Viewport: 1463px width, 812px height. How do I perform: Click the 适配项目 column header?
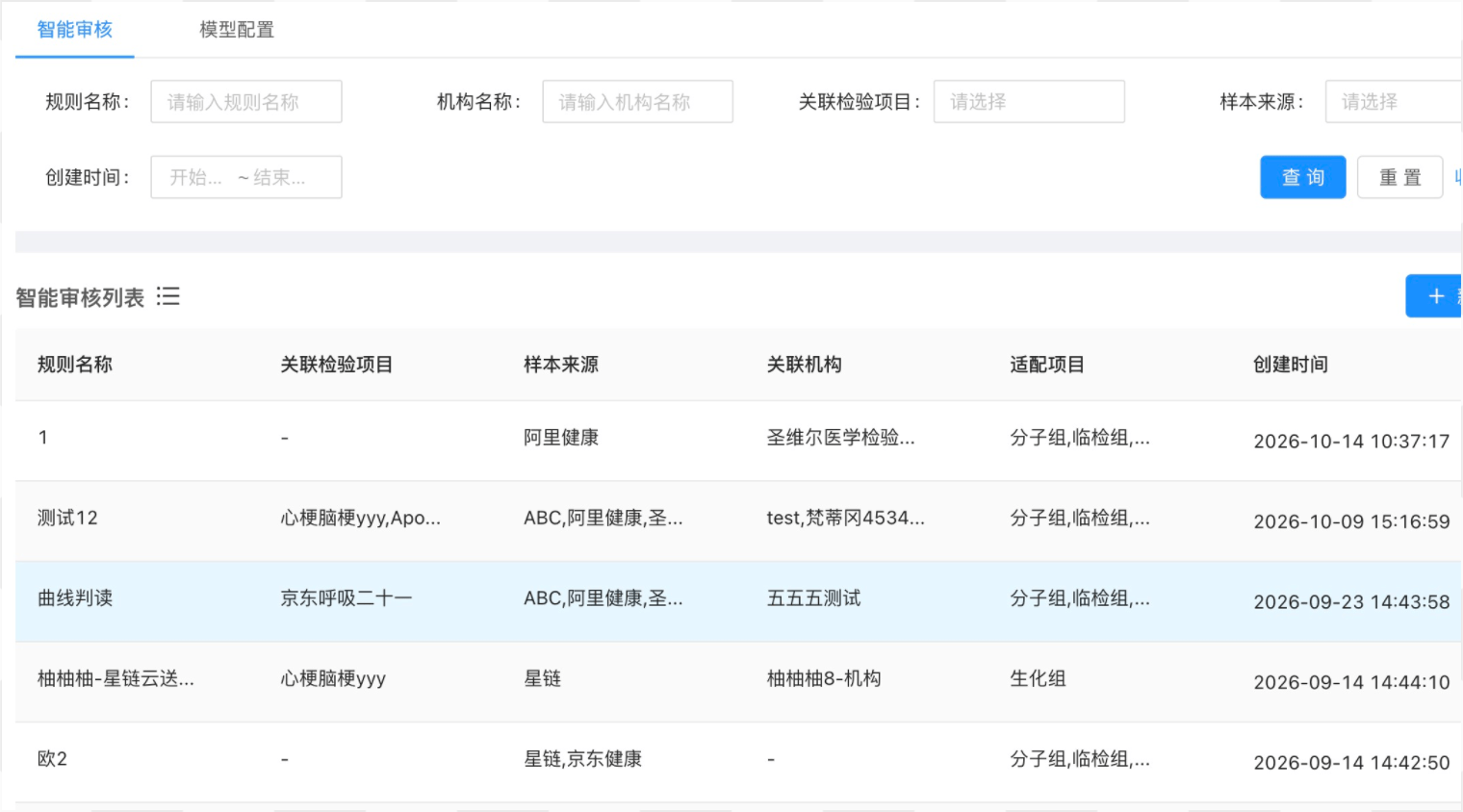1047,365
